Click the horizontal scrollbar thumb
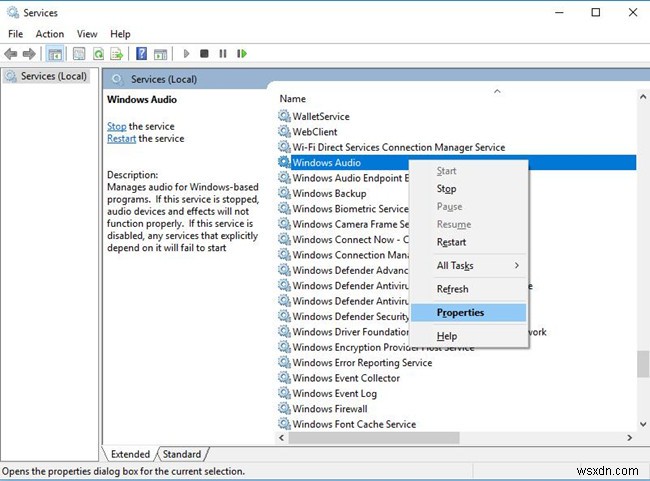650x481 pixels. [374, 437]
